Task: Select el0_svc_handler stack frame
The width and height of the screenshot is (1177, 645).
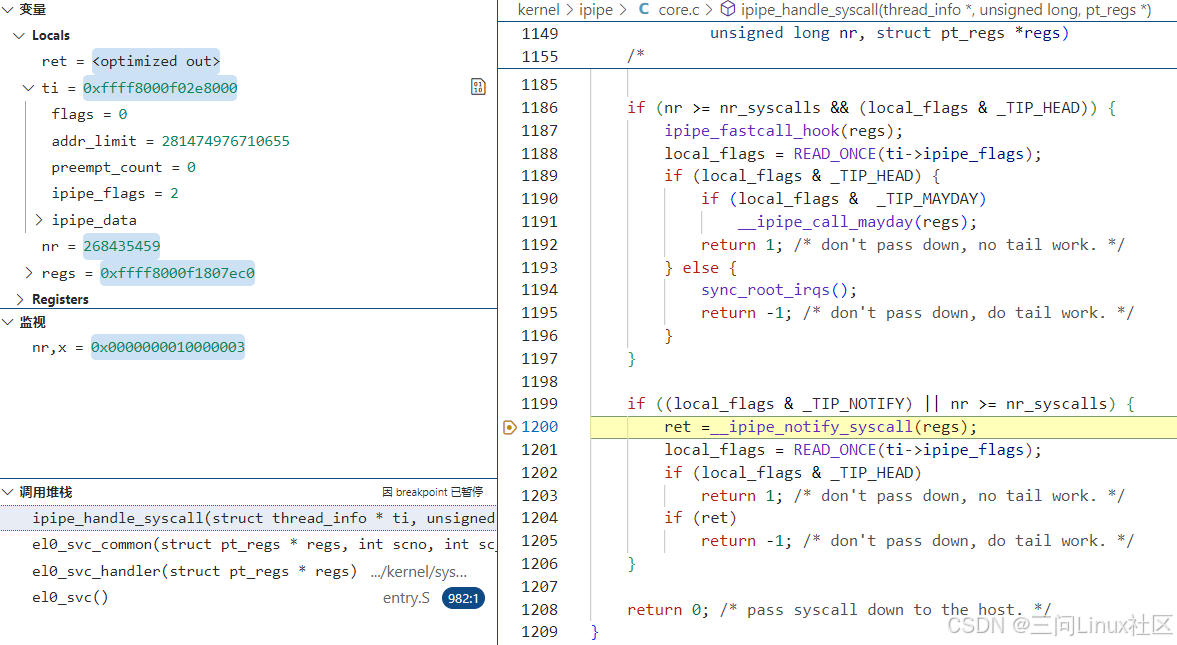Action: (248, 571)
